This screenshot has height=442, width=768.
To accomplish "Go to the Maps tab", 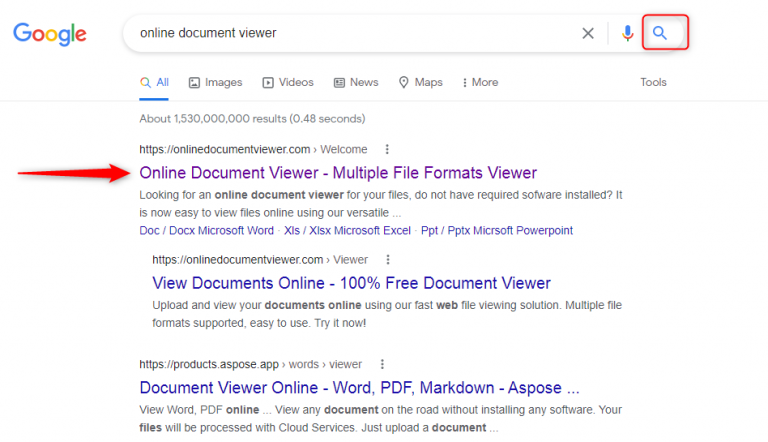I will (420, 82).
